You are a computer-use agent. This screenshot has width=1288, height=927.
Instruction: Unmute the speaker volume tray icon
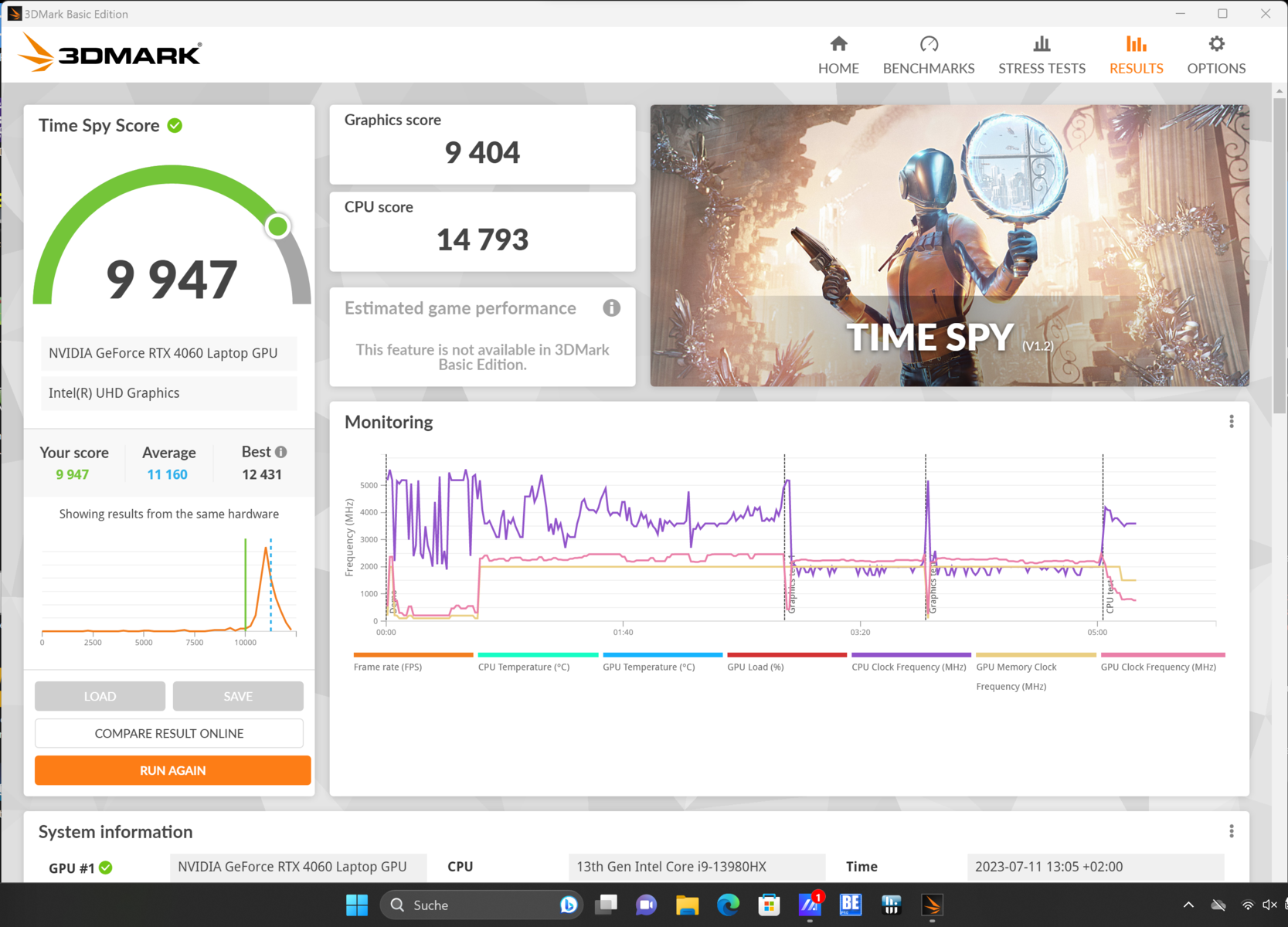[1269, 905]
